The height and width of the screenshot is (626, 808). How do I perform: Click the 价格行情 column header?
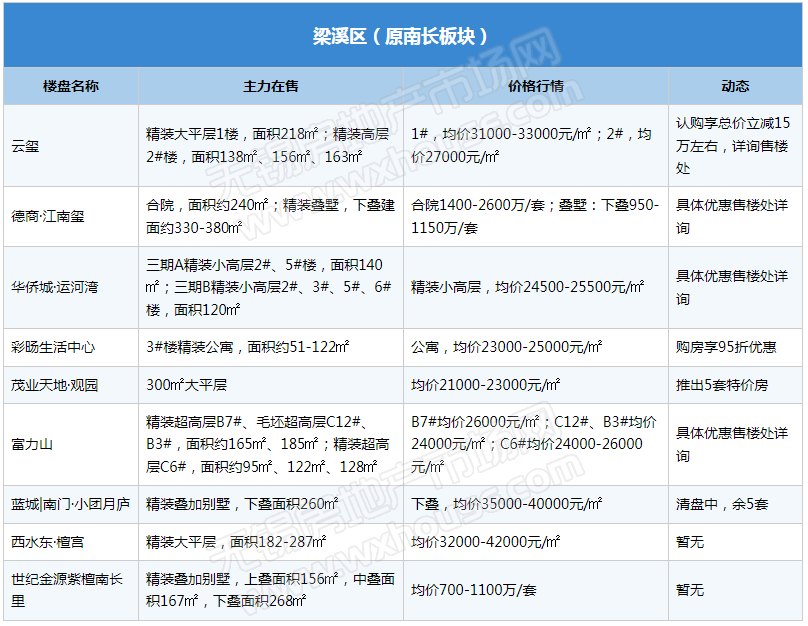coord(536,86)
